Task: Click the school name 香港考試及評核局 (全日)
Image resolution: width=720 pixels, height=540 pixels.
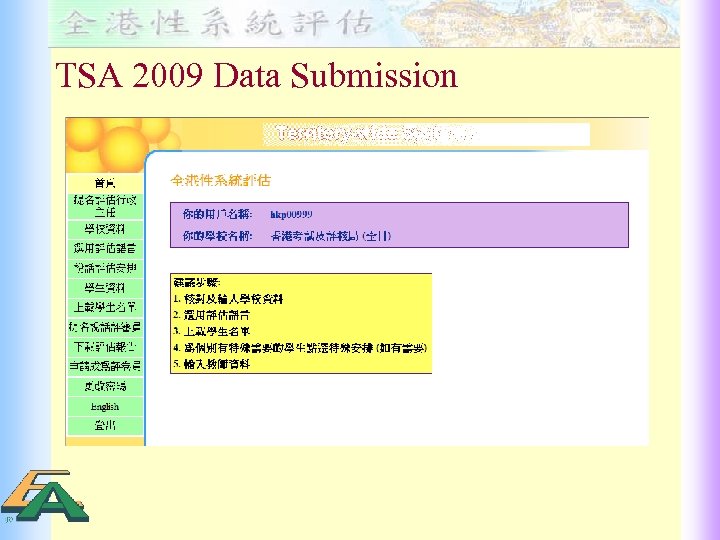Action: [x=331, y=236]
